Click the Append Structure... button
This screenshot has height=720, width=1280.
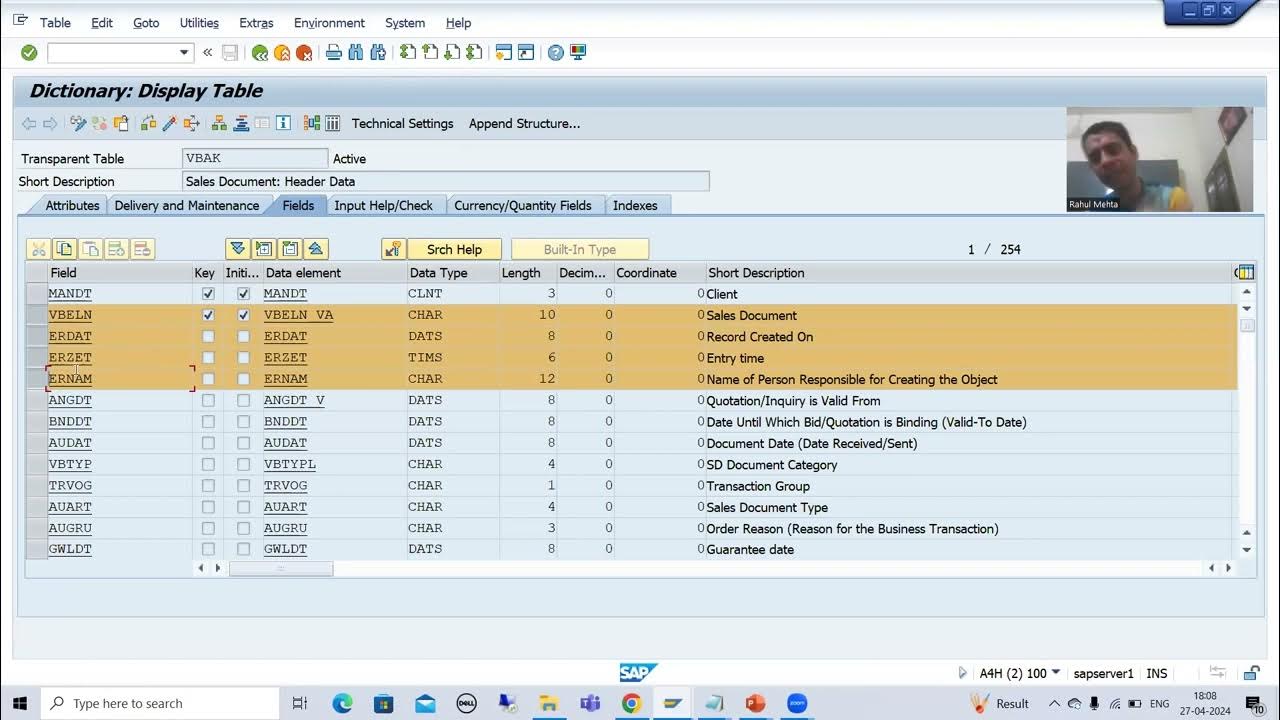click(524, 123)
